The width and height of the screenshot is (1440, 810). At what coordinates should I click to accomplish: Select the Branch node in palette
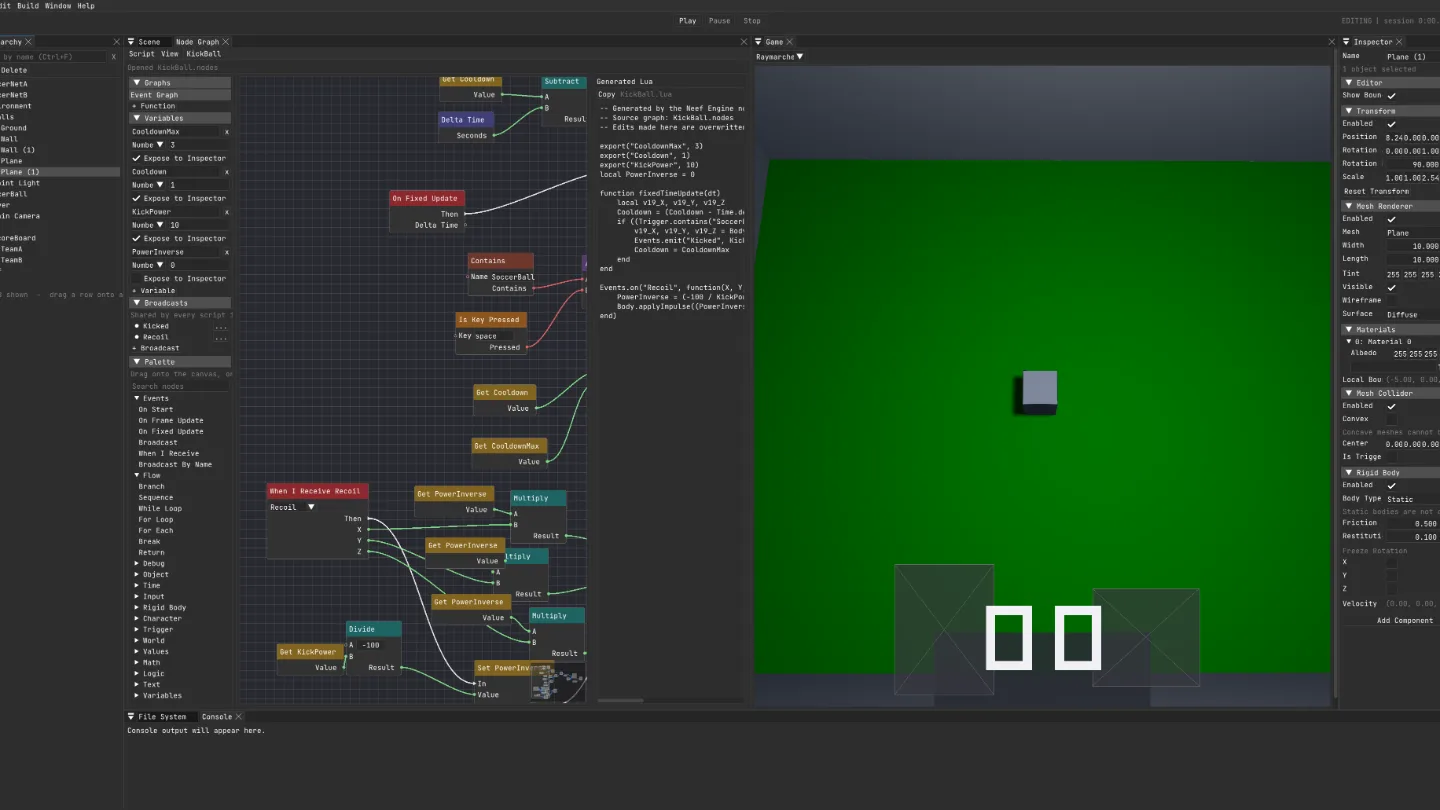click(x=151, y=487)
